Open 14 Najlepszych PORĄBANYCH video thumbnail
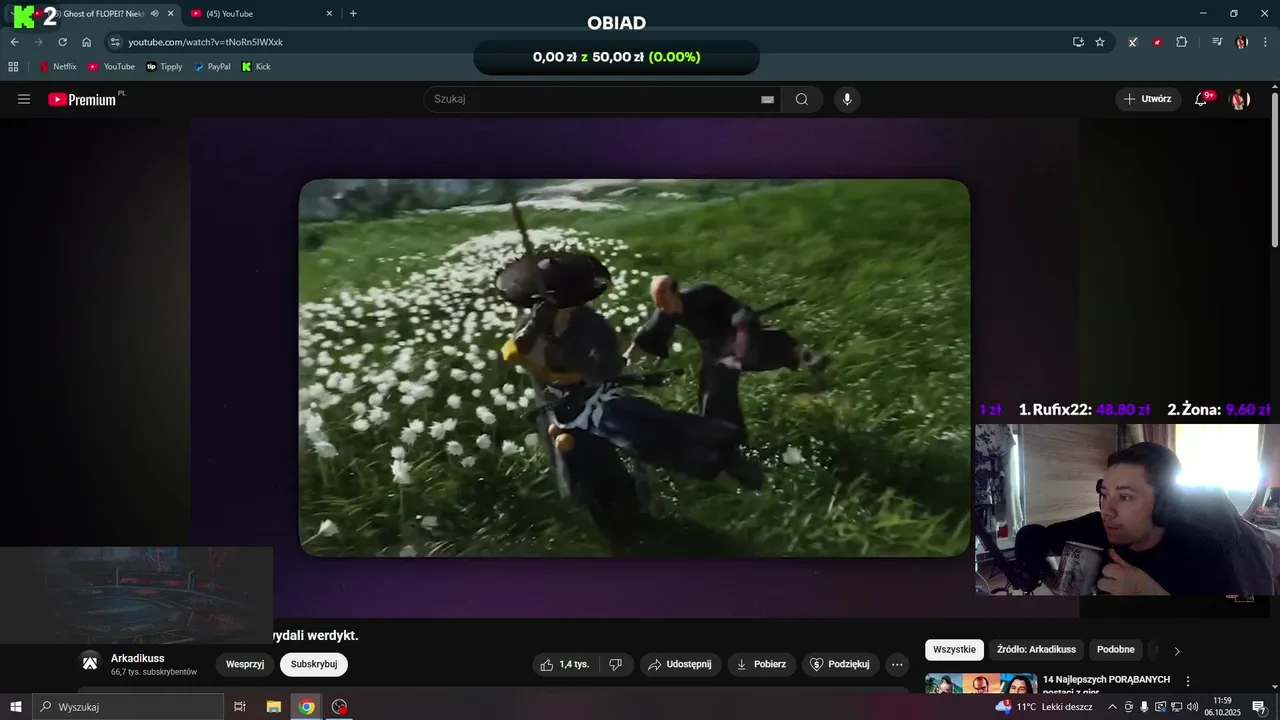Screen dimensions: 1280x720 tap(981, 684)
